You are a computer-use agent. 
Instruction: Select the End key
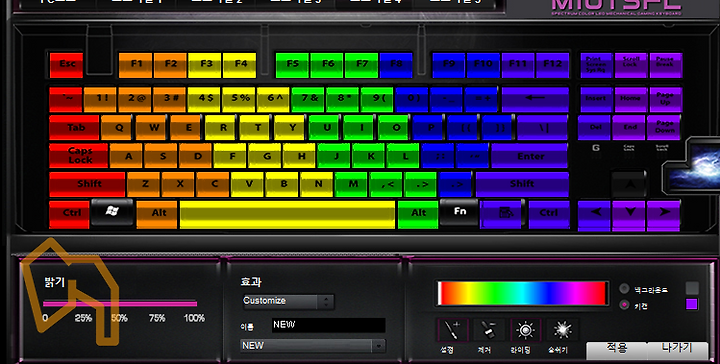[x=629, y=128]
